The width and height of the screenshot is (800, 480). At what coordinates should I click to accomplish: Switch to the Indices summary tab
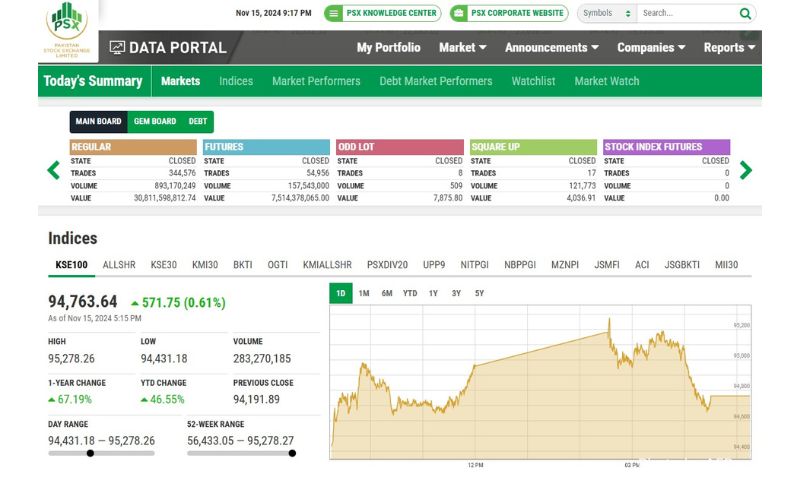coord(236,81)
